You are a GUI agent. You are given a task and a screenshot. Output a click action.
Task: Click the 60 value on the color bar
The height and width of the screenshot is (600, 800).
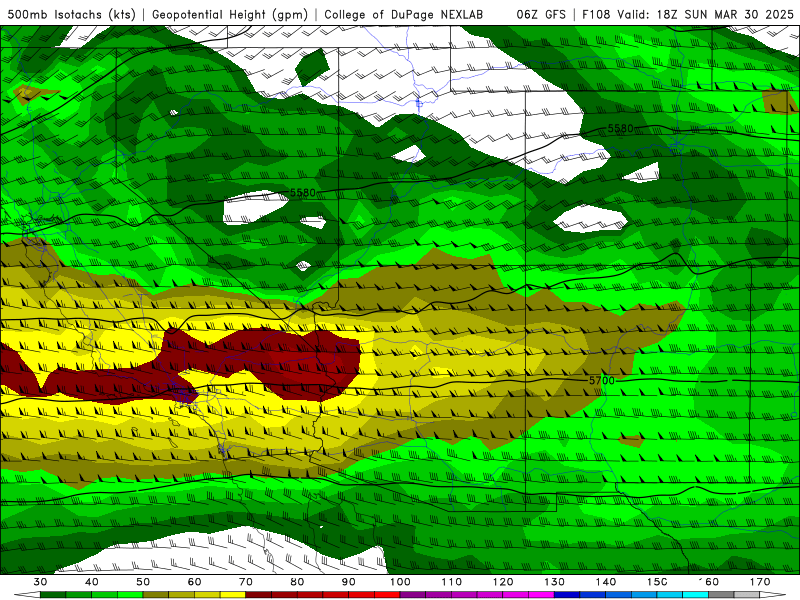194,582
